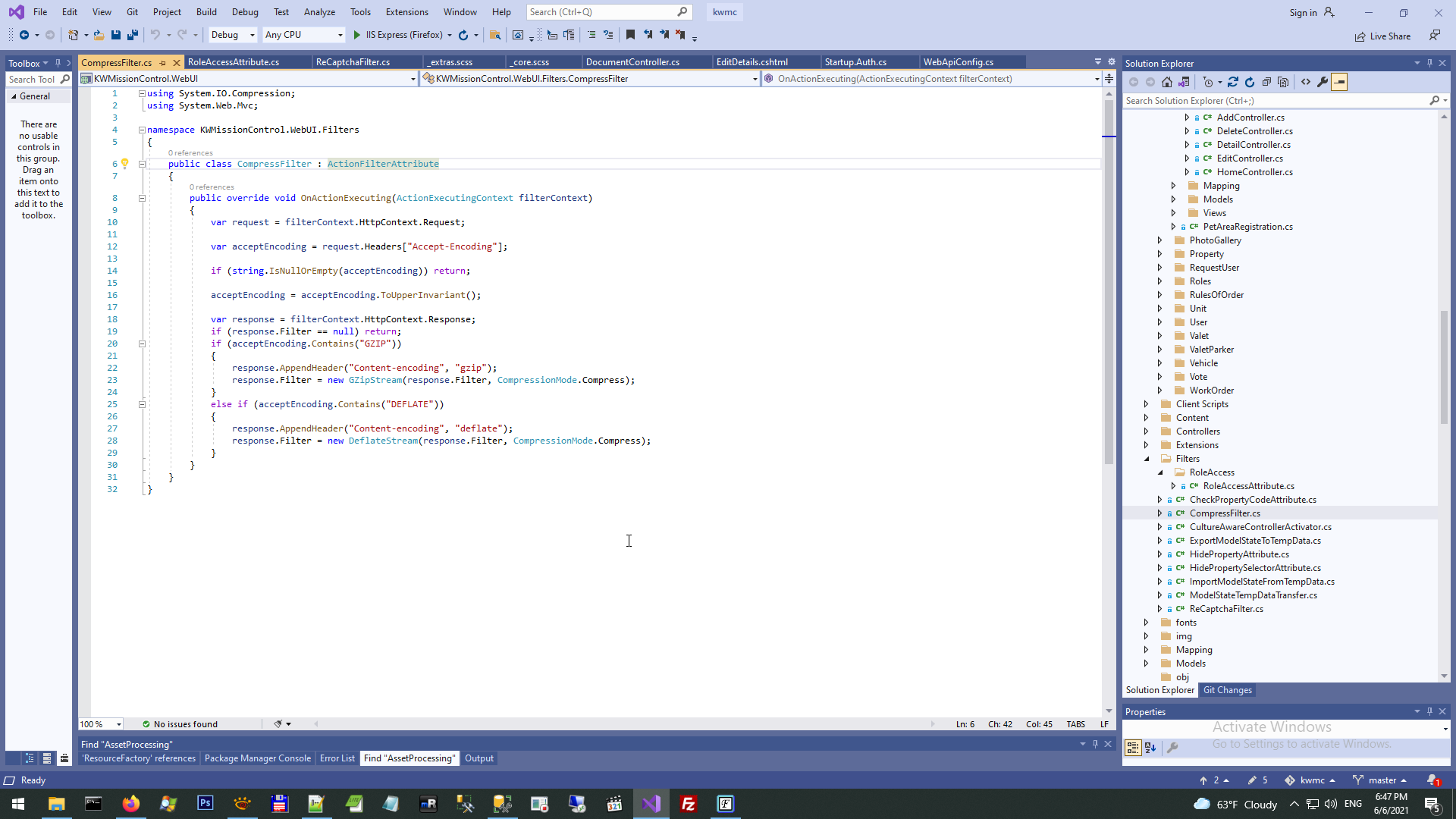1456x819 pixels.
Task: Click the editor vertical scrollbar thumb
Action: click(x=1109, y=281)
